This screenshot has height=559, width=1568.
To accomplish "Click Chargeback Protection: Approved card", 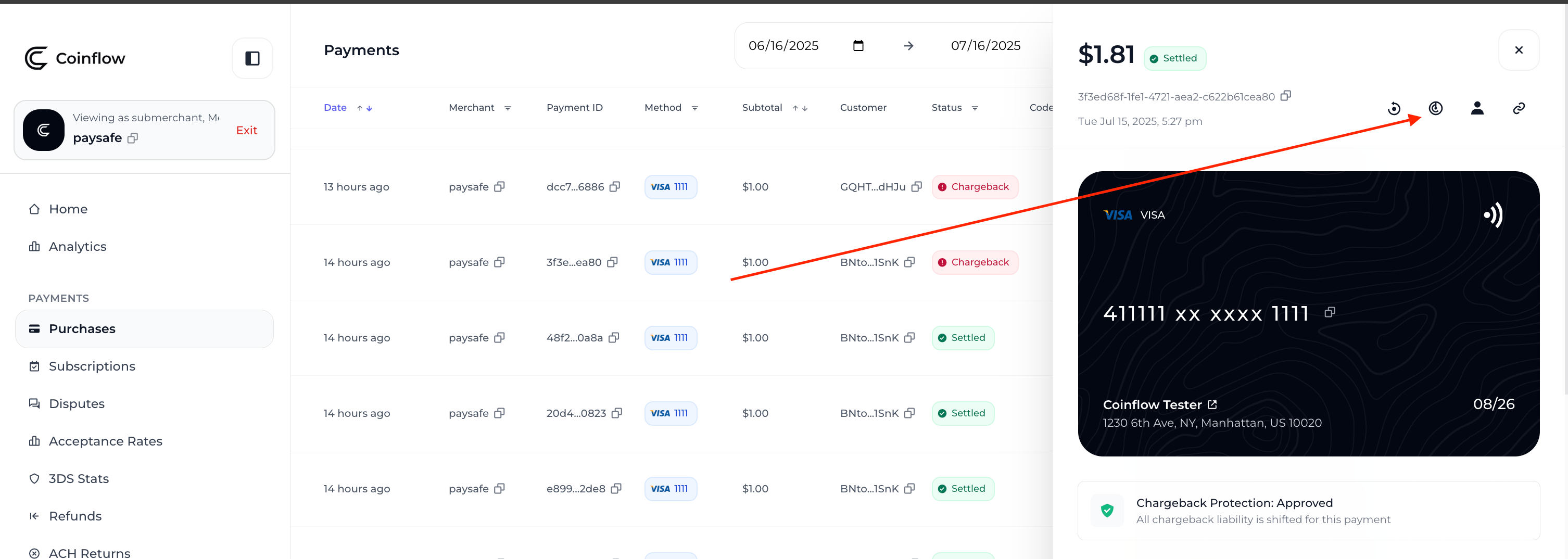I will (x=1309, y=511).
